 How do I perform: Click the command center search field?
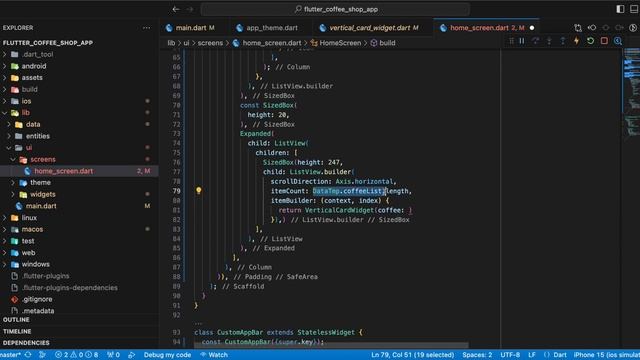pos(336,9)
